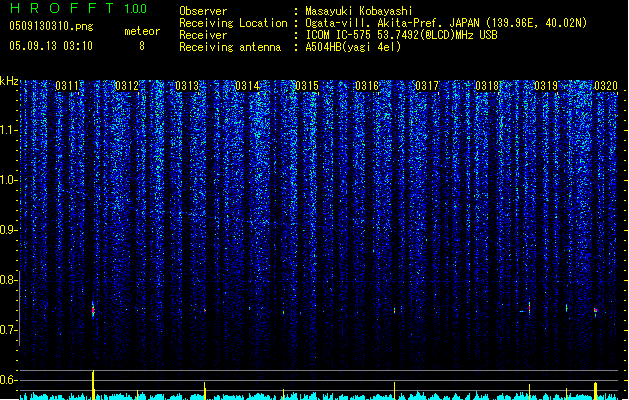The width and height of the screenshot is (629, 400).
Task: Select receiver value ICOM IC-575 53.7492 MHz USB
Action: pyautogui.click(x=402, y=35)
